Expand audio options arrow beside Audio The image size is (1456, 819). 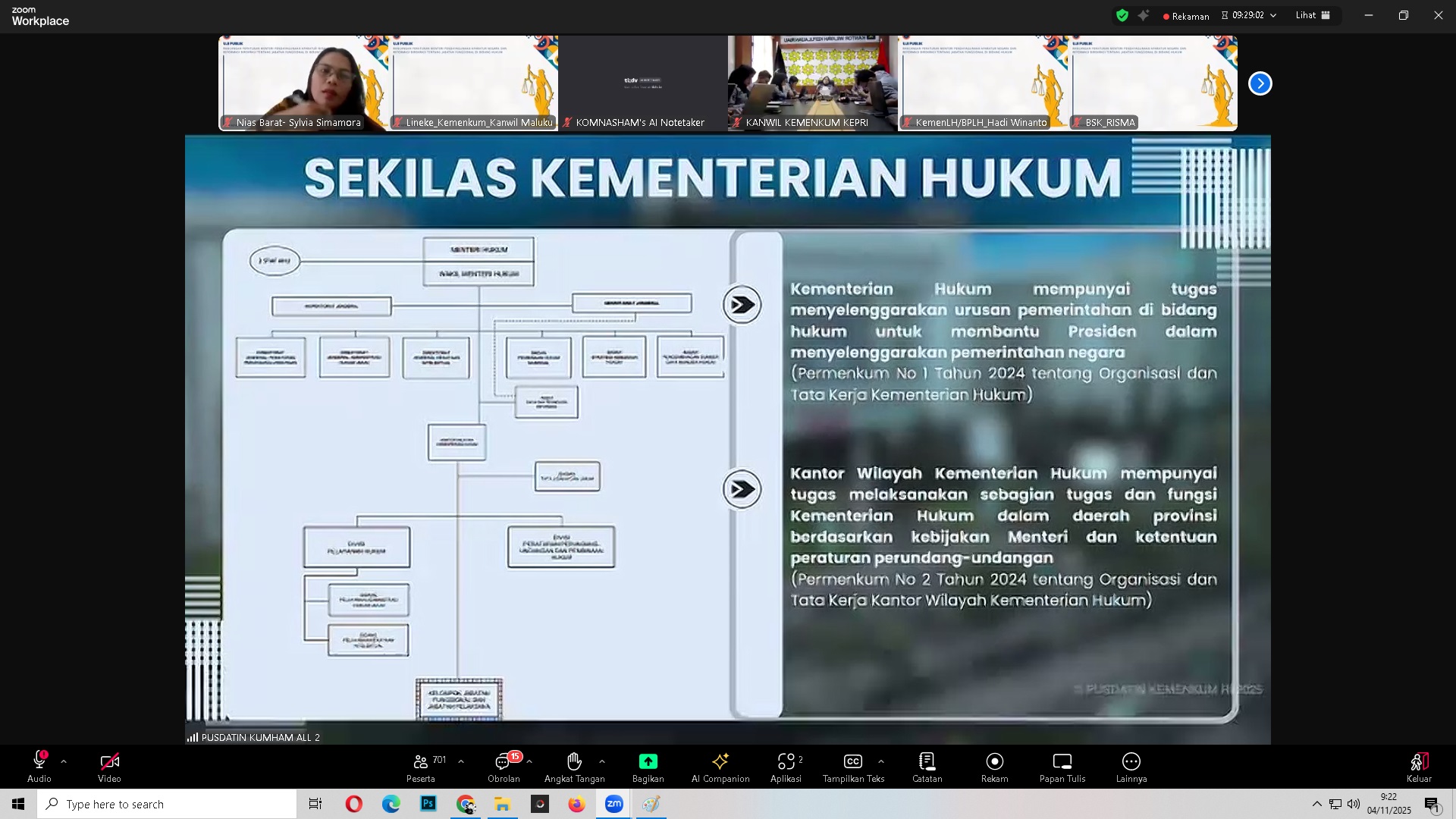pos(64,761)
